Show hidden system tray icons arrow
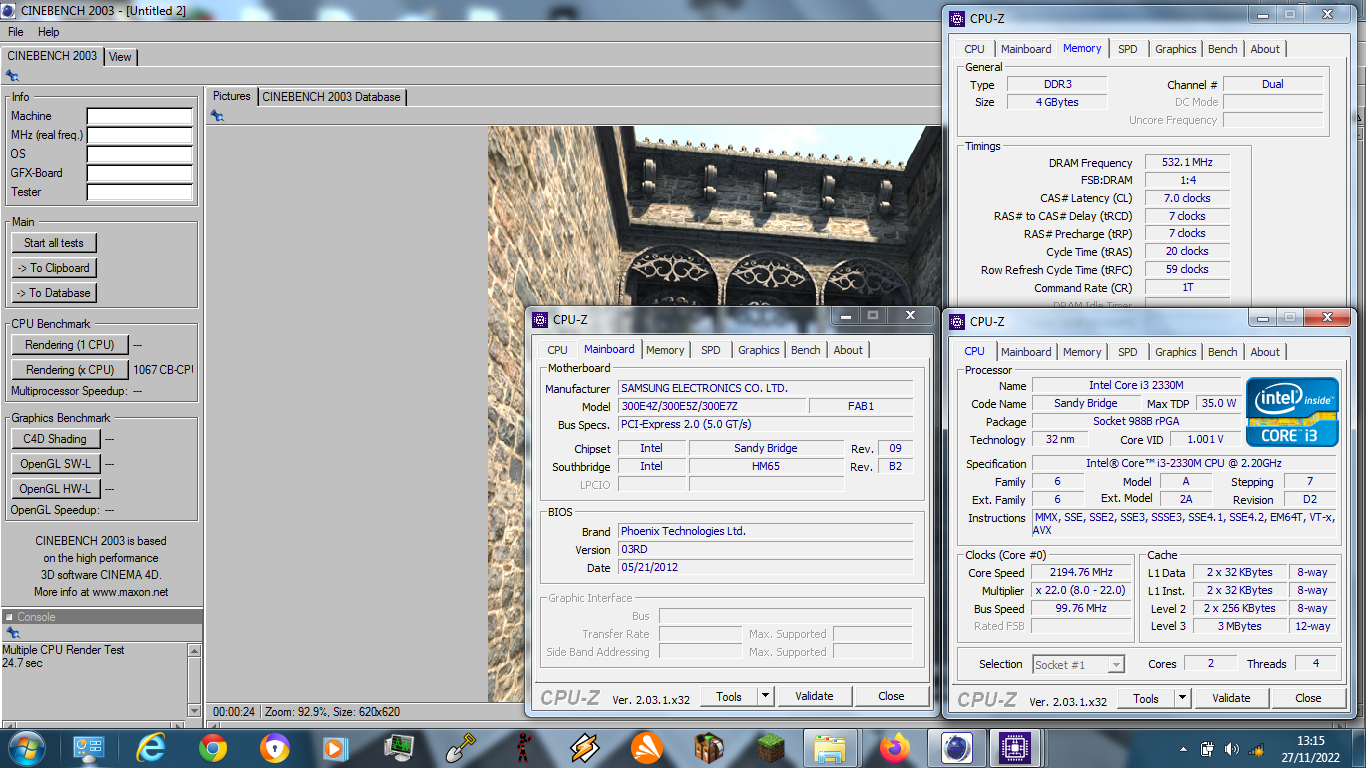Image resolution: width=1366 pixels, height=768 pixels. click(1184, 749)
